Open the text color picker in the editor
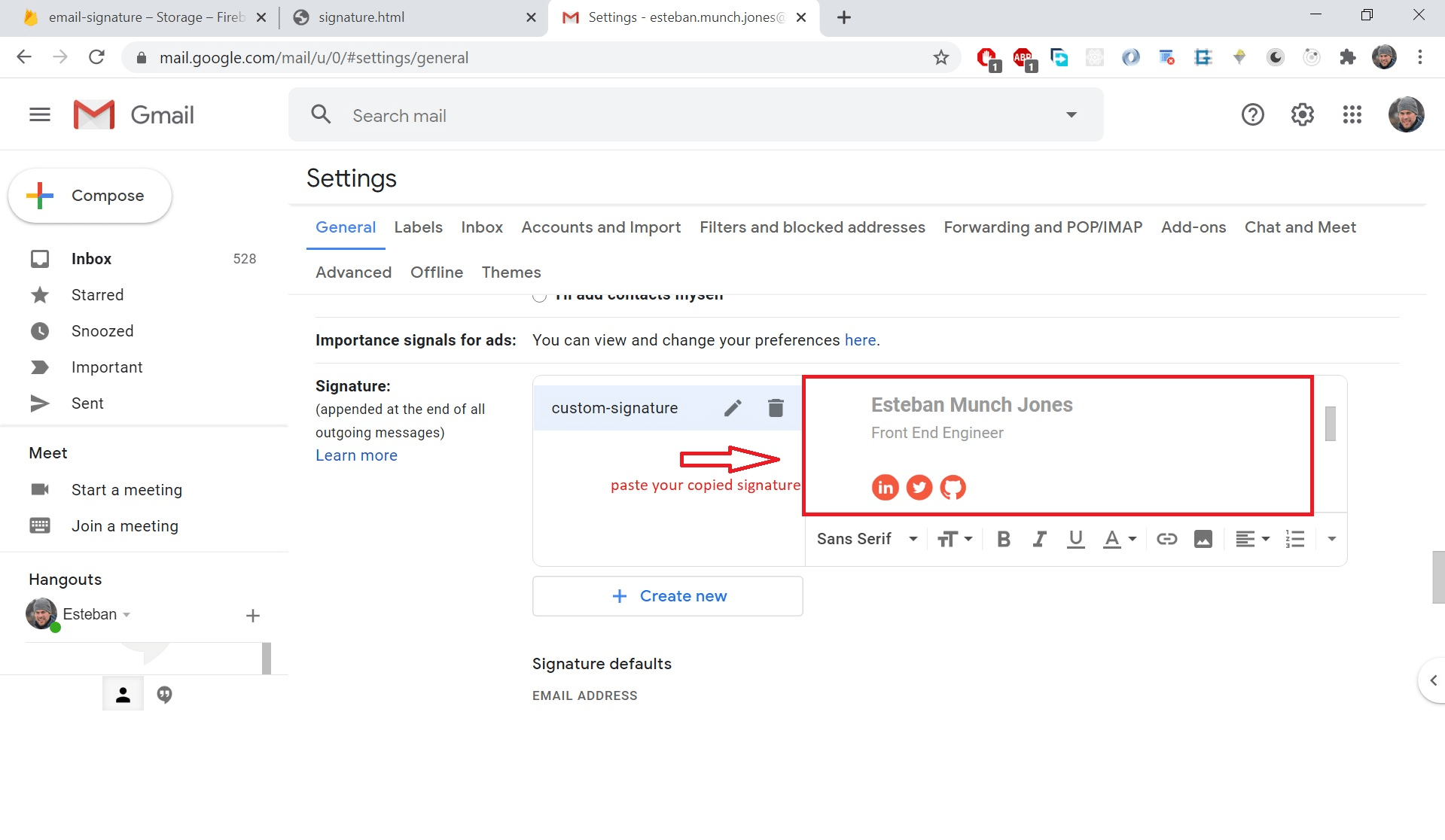The image size is (1445, 840). pyautogui.click(x=1119, y=538)
